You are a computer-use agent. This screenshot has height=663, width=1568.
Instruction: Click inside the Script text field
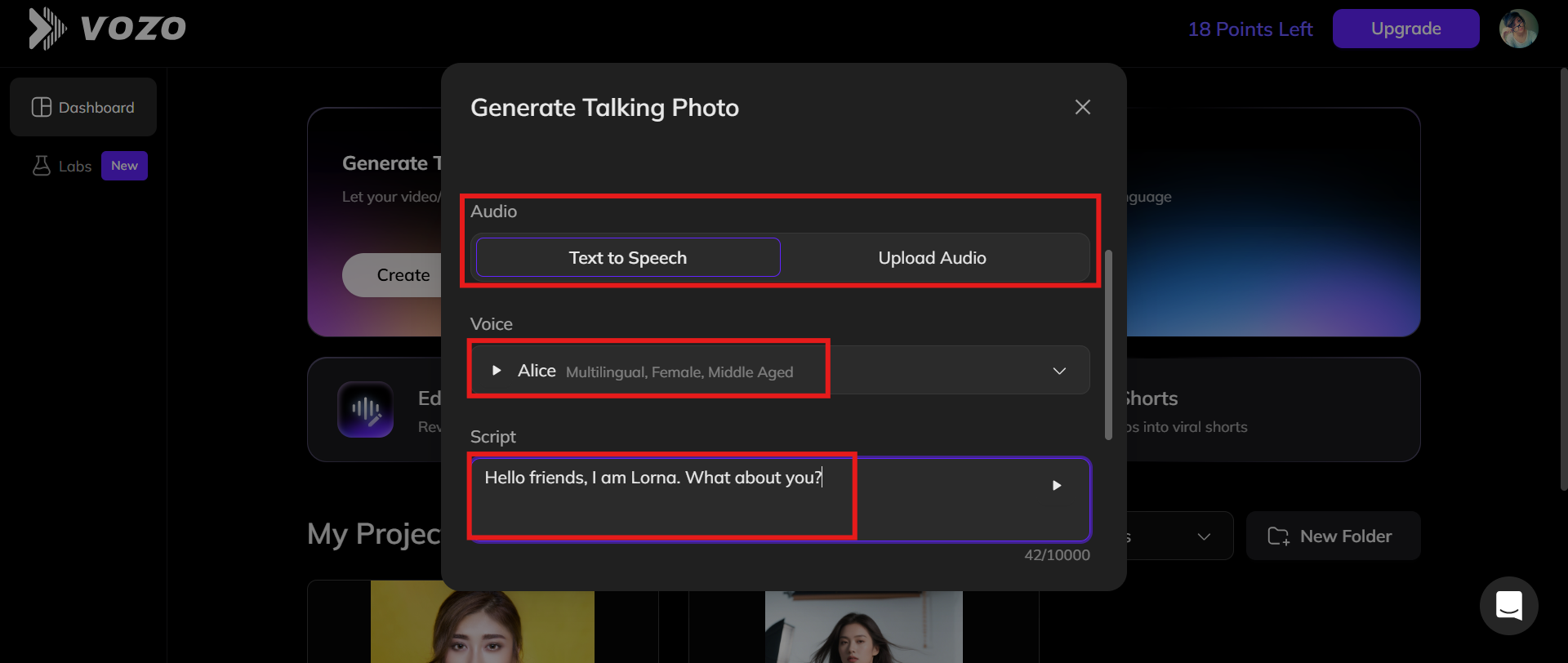pos(735,506)
